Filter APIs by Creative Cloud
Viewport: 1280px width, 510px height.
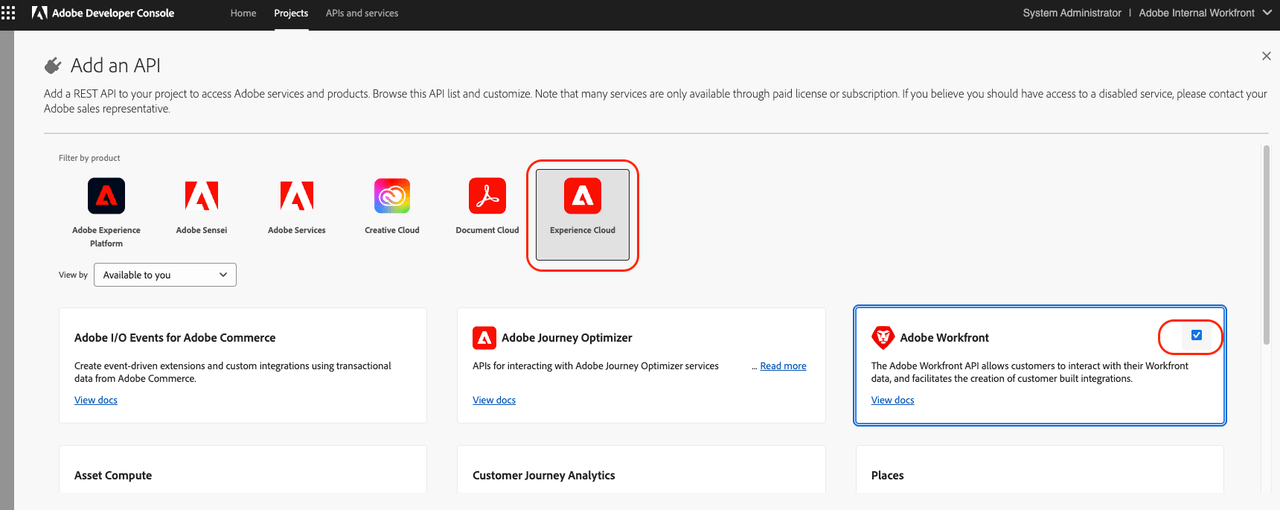[x=392, y=196]
